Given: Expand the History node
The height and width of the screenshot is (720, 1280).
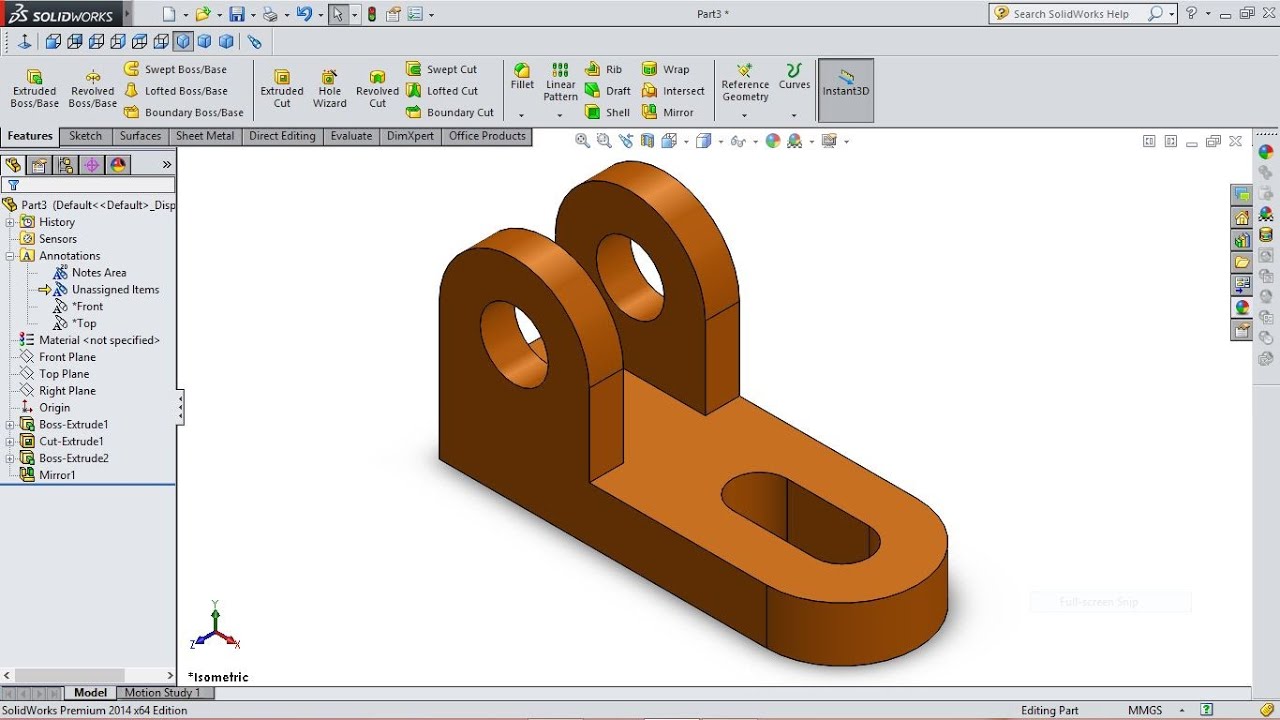Looking at the screenshot, I should (x=10, y=222).
